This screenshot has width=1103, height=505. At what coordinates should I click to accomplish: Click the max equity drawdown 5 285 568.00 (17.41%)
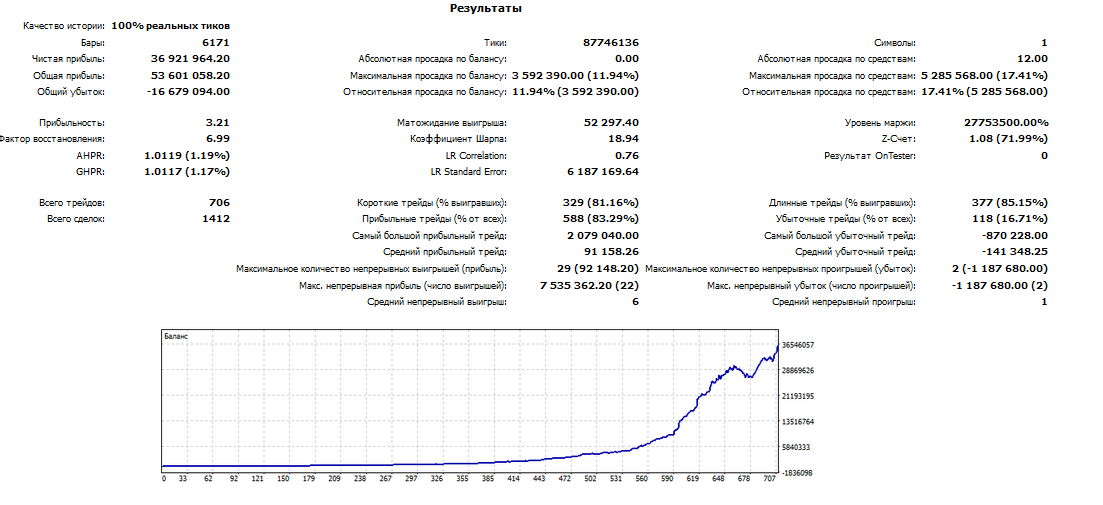point(984,75)
